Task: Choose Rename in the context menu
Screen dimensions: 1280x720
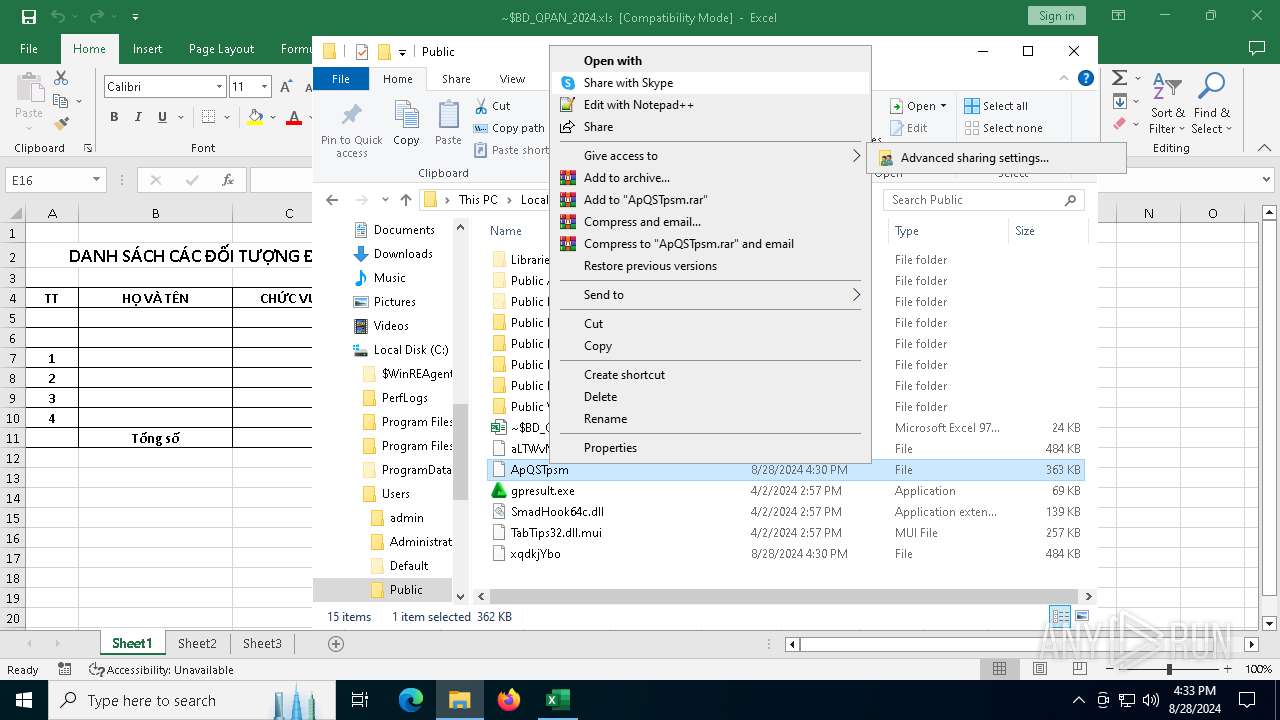Action: pos(605,419)
